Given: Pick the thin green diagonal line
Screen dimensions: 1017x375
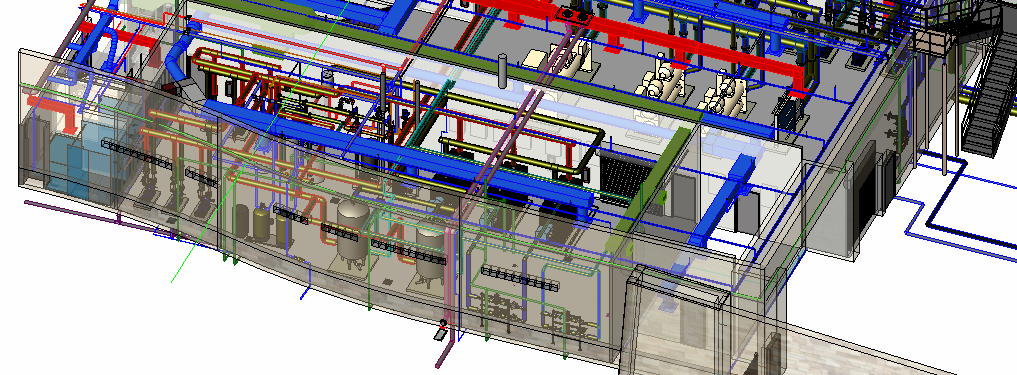Looking at the screenshot, I should tap(259, 141).
